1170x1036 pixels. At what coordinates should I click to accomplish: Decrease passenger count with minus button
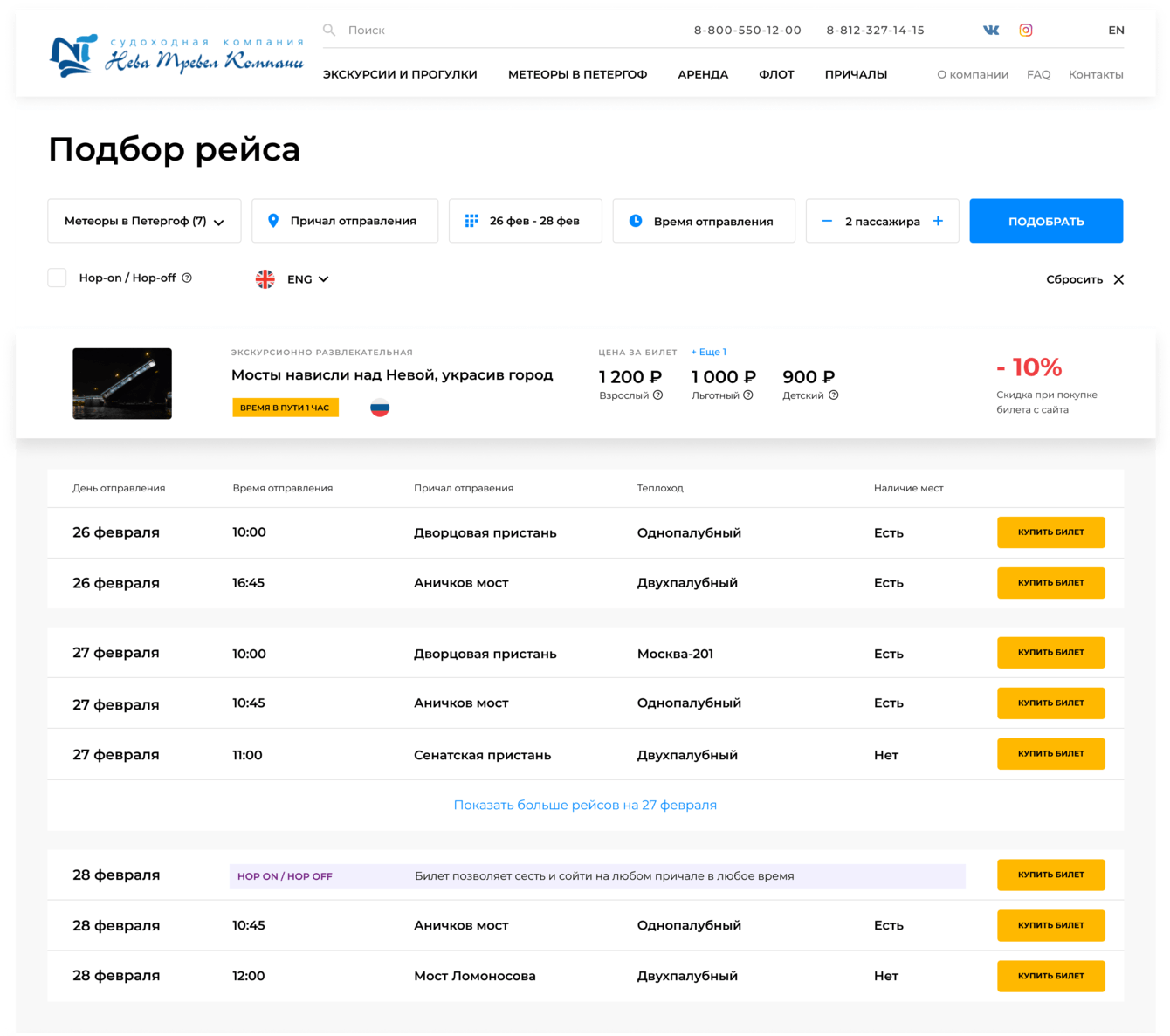point(827,221)
